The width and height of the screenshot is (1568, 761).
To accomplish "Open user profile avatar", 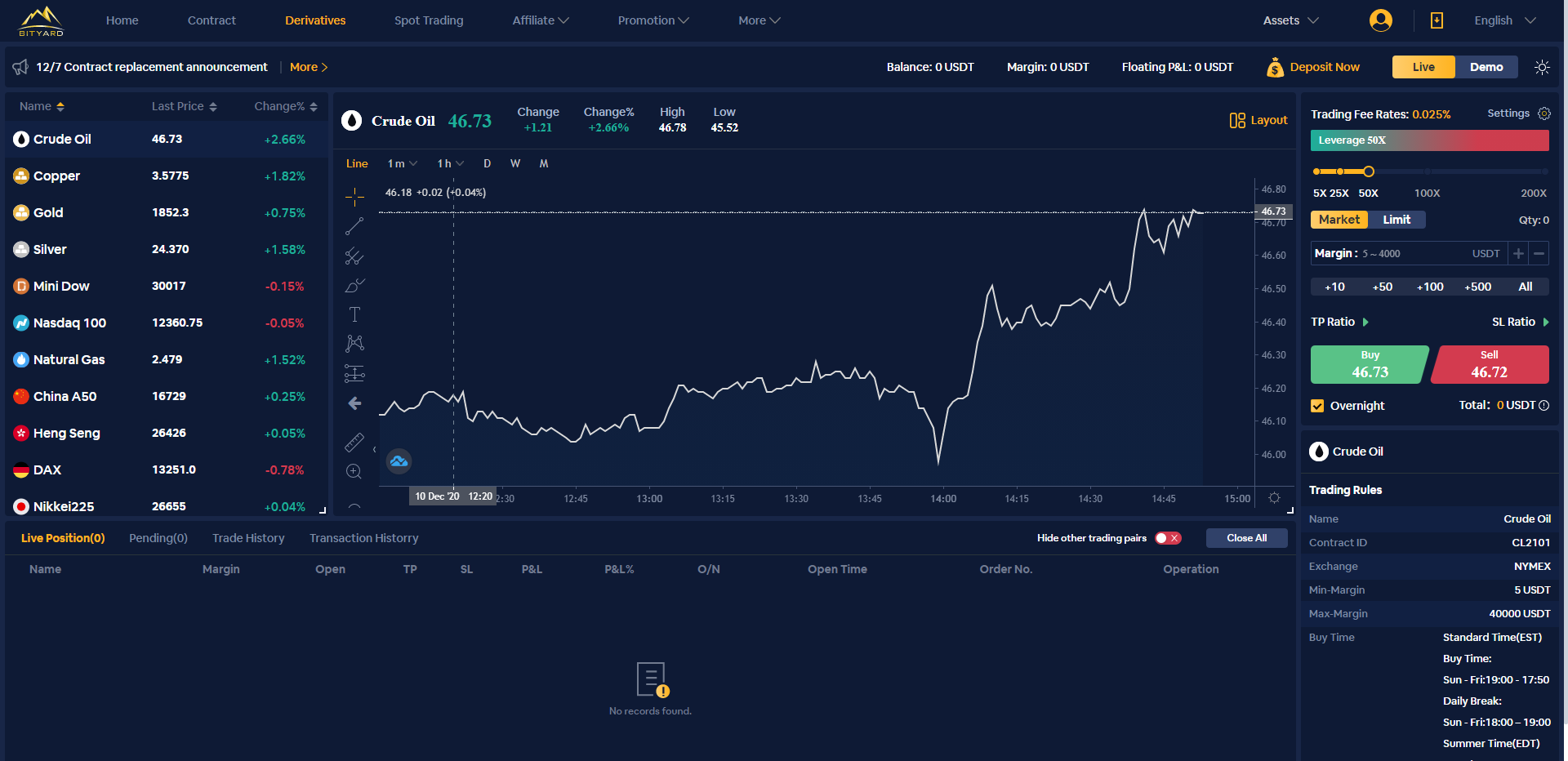I will (1381, 20).
